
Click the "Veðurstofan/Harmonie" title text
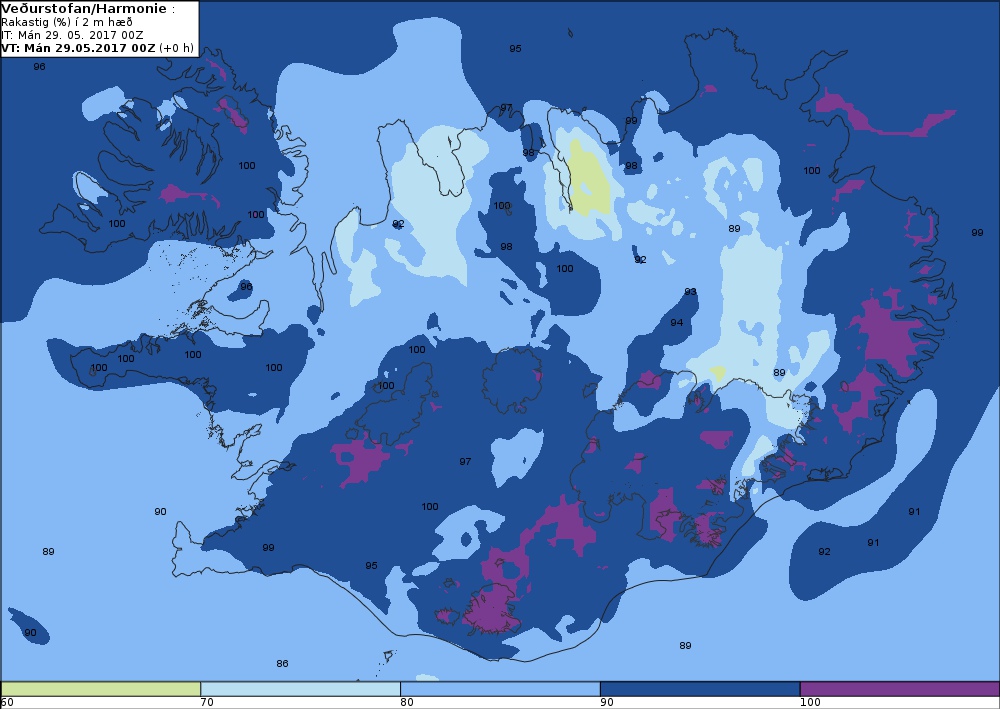point(84,9)
